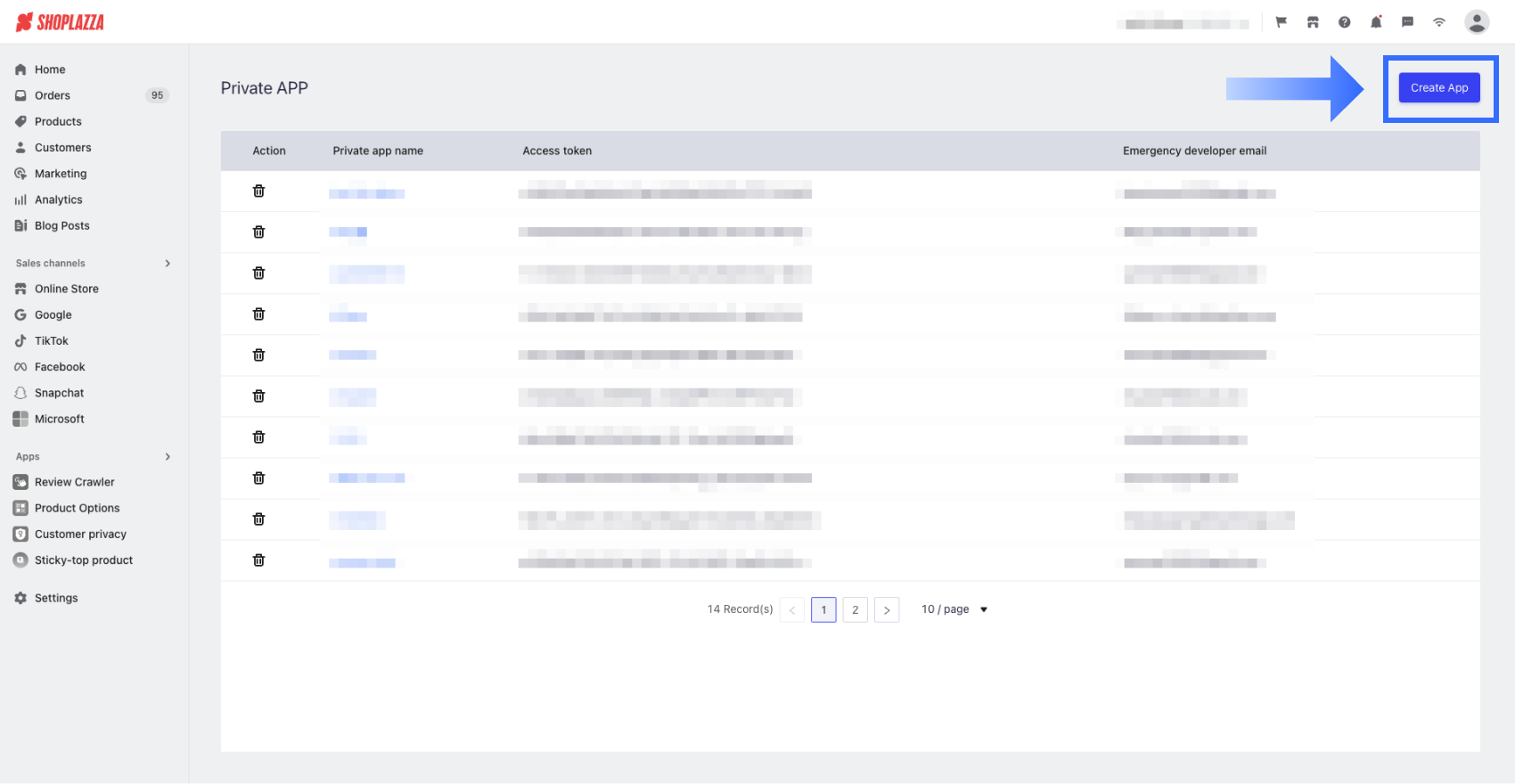Viewport: 1515px width, 784px height.
Task: Click the Product Options app icon
Action: [20, 508]
